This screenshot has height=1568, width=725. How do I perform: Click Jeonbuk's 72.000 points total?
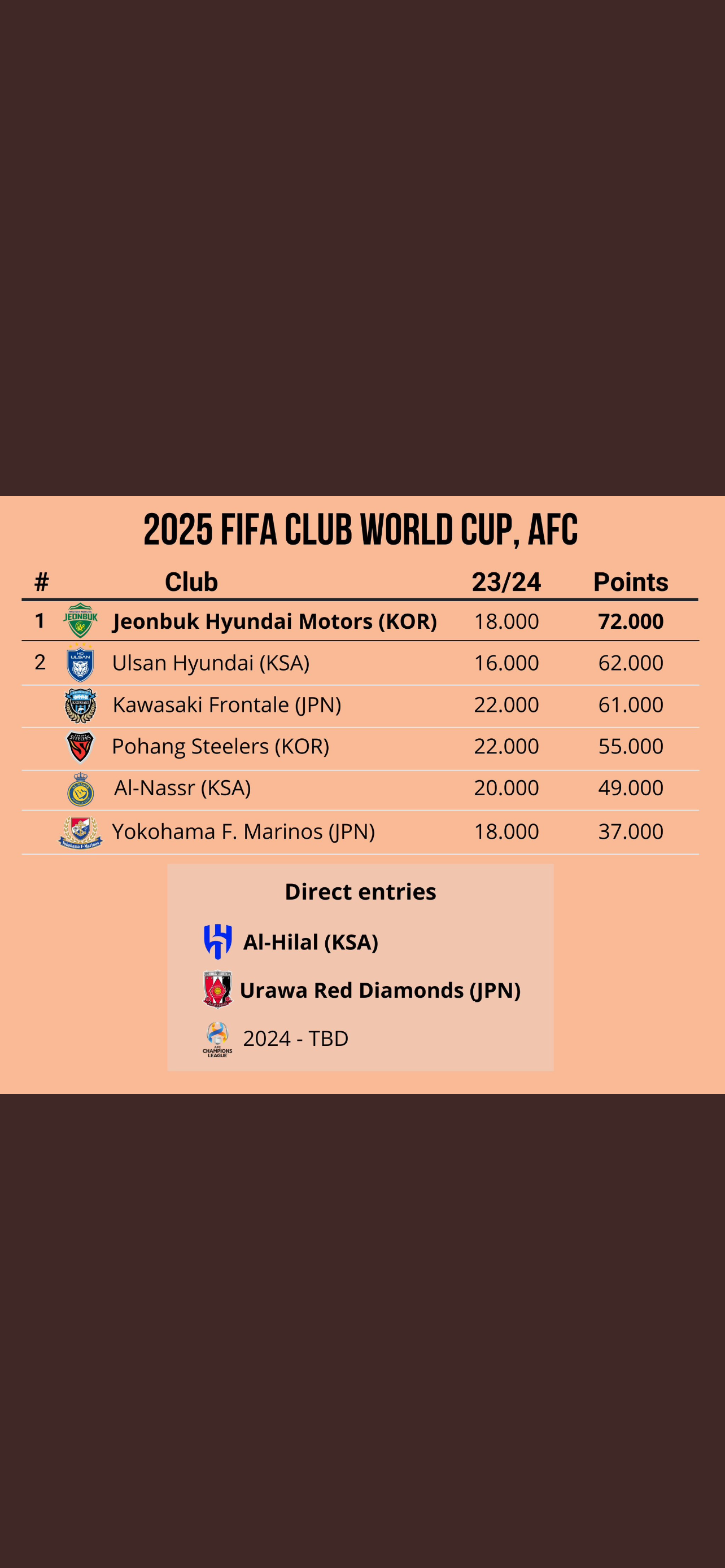tap(631, 621)
